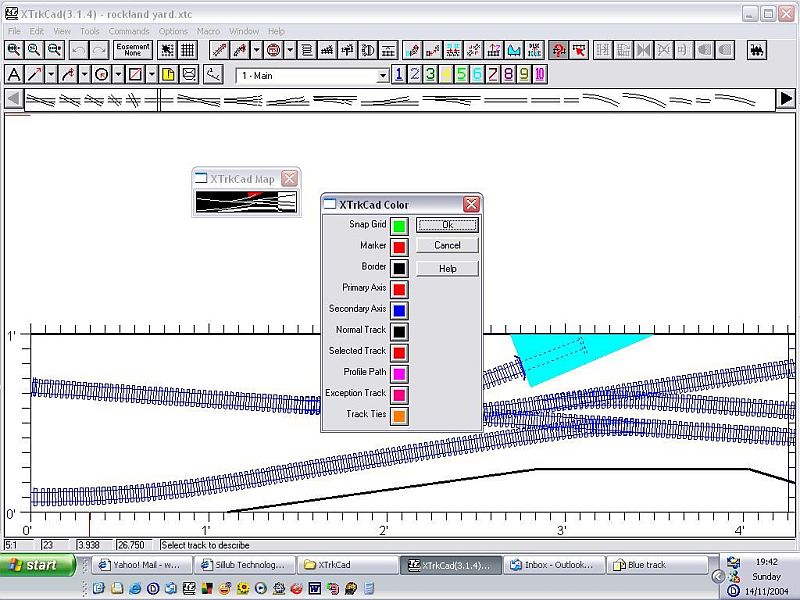The width and height of the screenshot is (800, 600).
Task: Toggle layer 5 visibility button
Action: coord(462,74)
